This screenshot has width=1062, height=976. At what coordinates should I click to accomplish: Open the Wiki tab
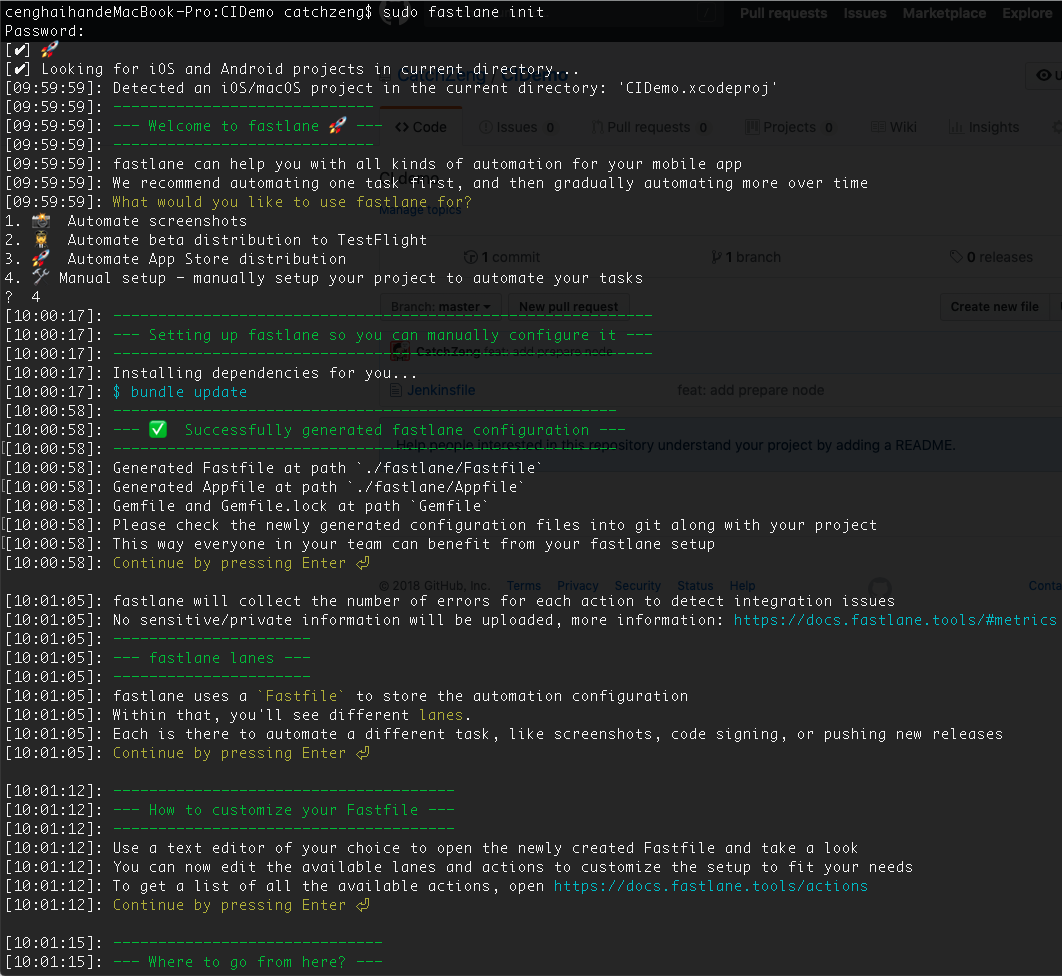[x=893, y=127]
